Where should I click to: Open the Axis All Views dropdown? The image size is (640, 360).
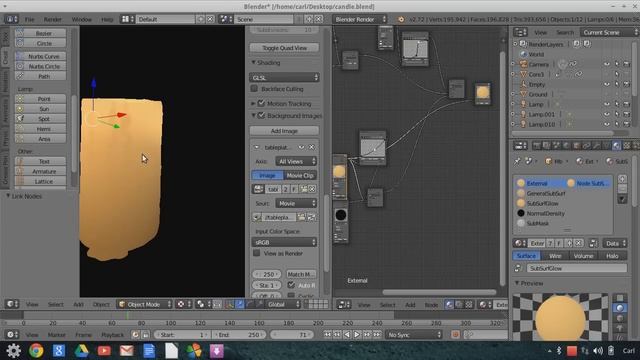(x=296, y=161)
